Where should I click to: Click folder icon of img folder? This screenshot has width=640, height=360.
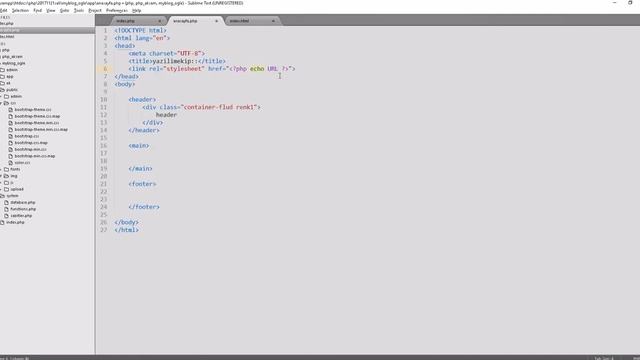(7, 176)
